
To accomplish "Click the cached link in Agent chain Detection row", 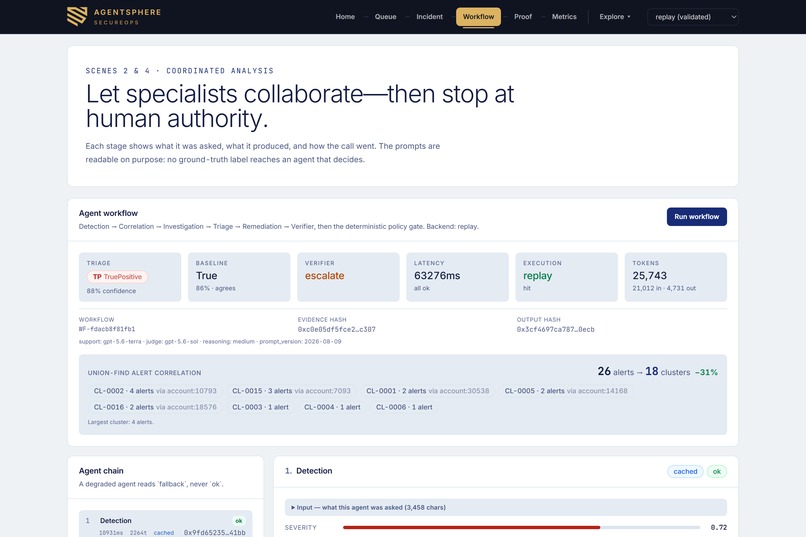I will click(x=163, y=533).
